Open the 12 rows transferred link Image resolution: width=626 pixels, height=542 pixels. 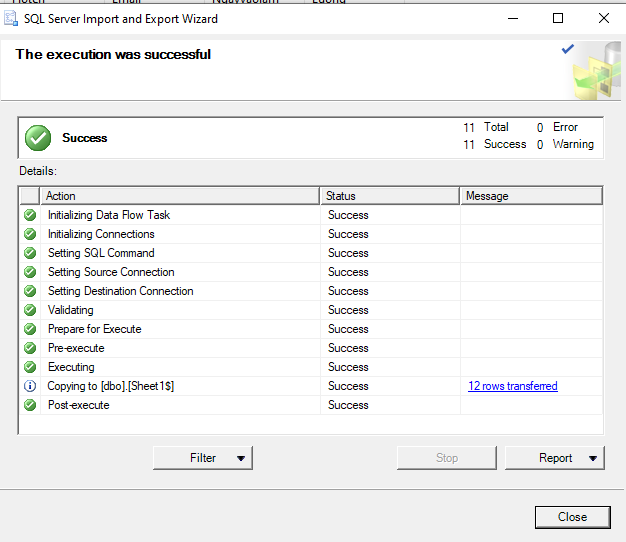coord(512,386)
